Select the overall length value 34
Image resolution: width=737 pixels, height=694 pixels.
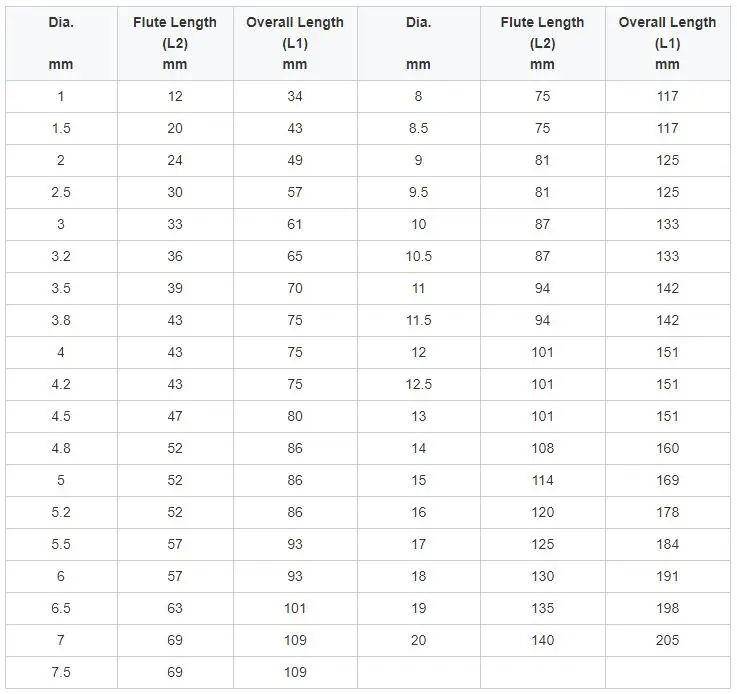coord(295,96)
